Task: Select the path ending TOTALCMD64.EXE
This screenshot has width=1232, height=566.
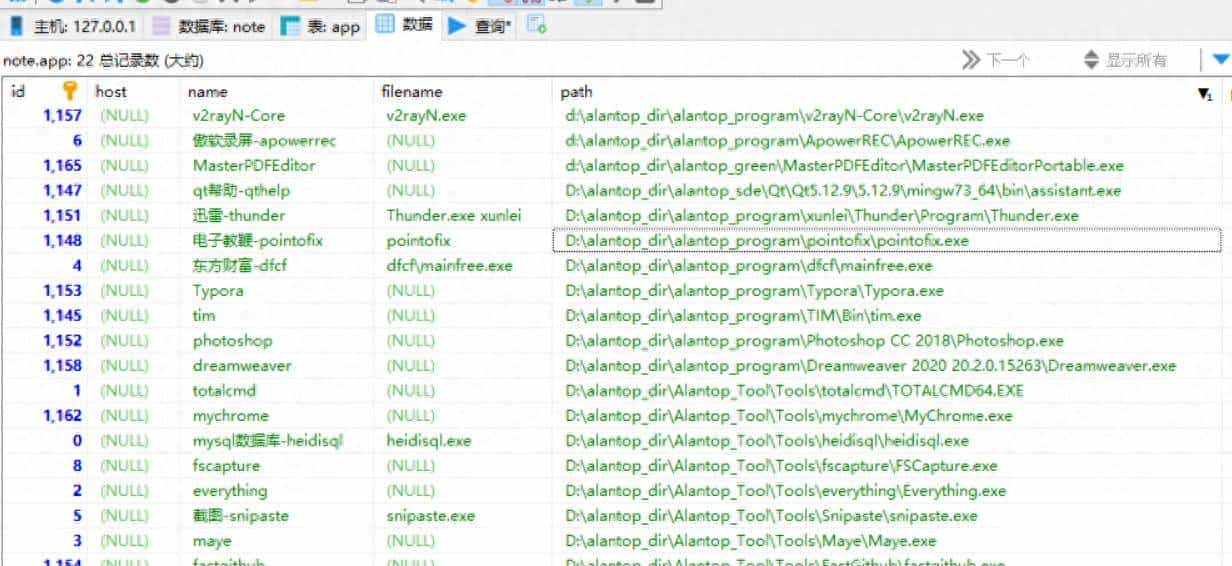Action: (794, 391)
